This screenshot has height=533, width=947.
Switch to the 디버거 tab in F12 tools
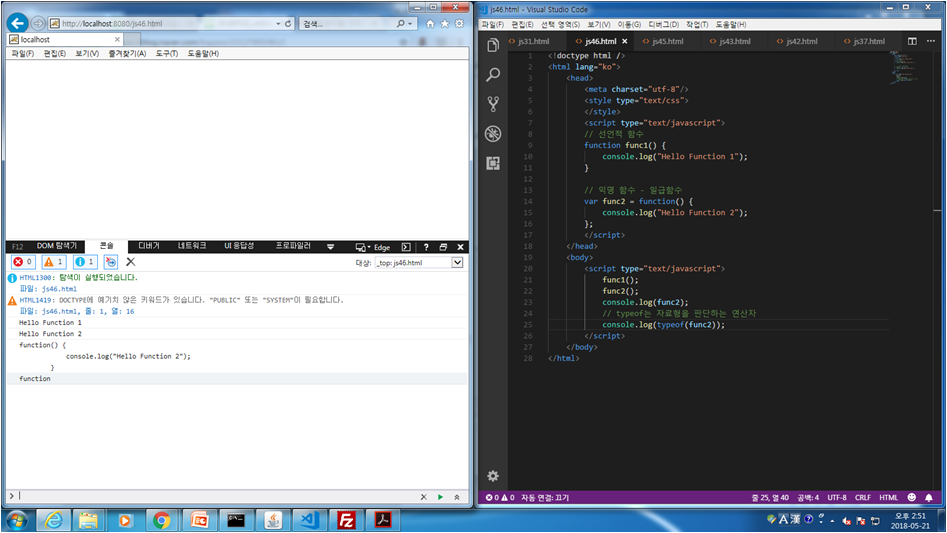[149, 246]
